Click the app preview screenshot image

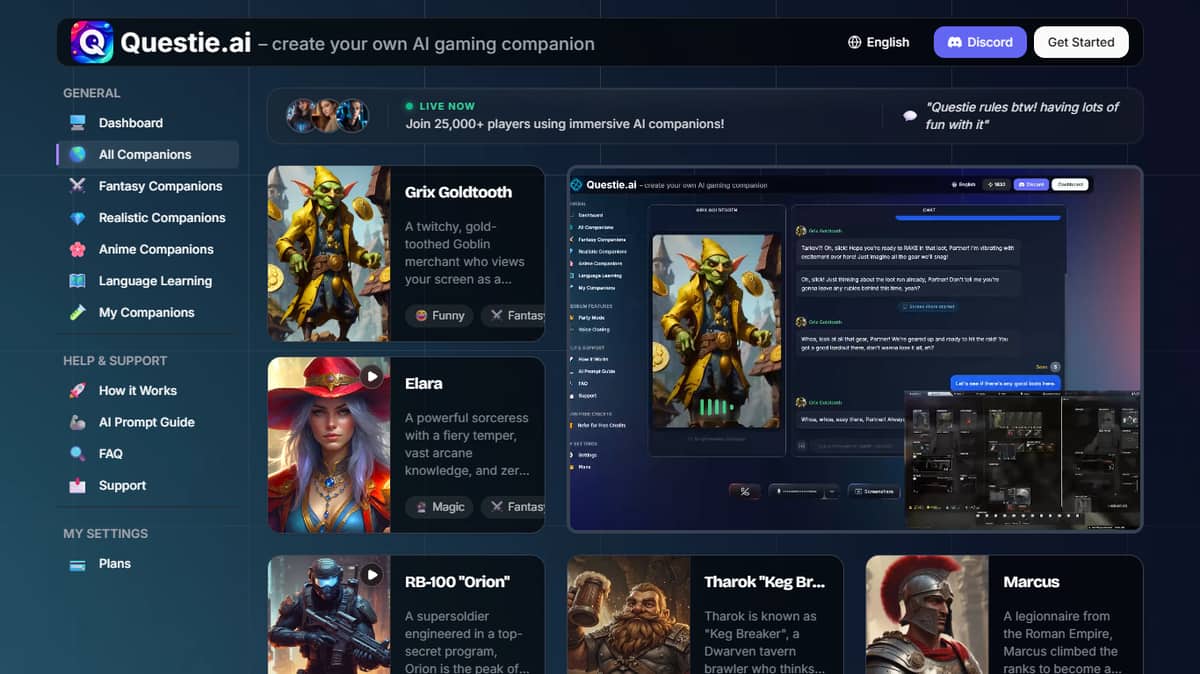tap(855, 349)
